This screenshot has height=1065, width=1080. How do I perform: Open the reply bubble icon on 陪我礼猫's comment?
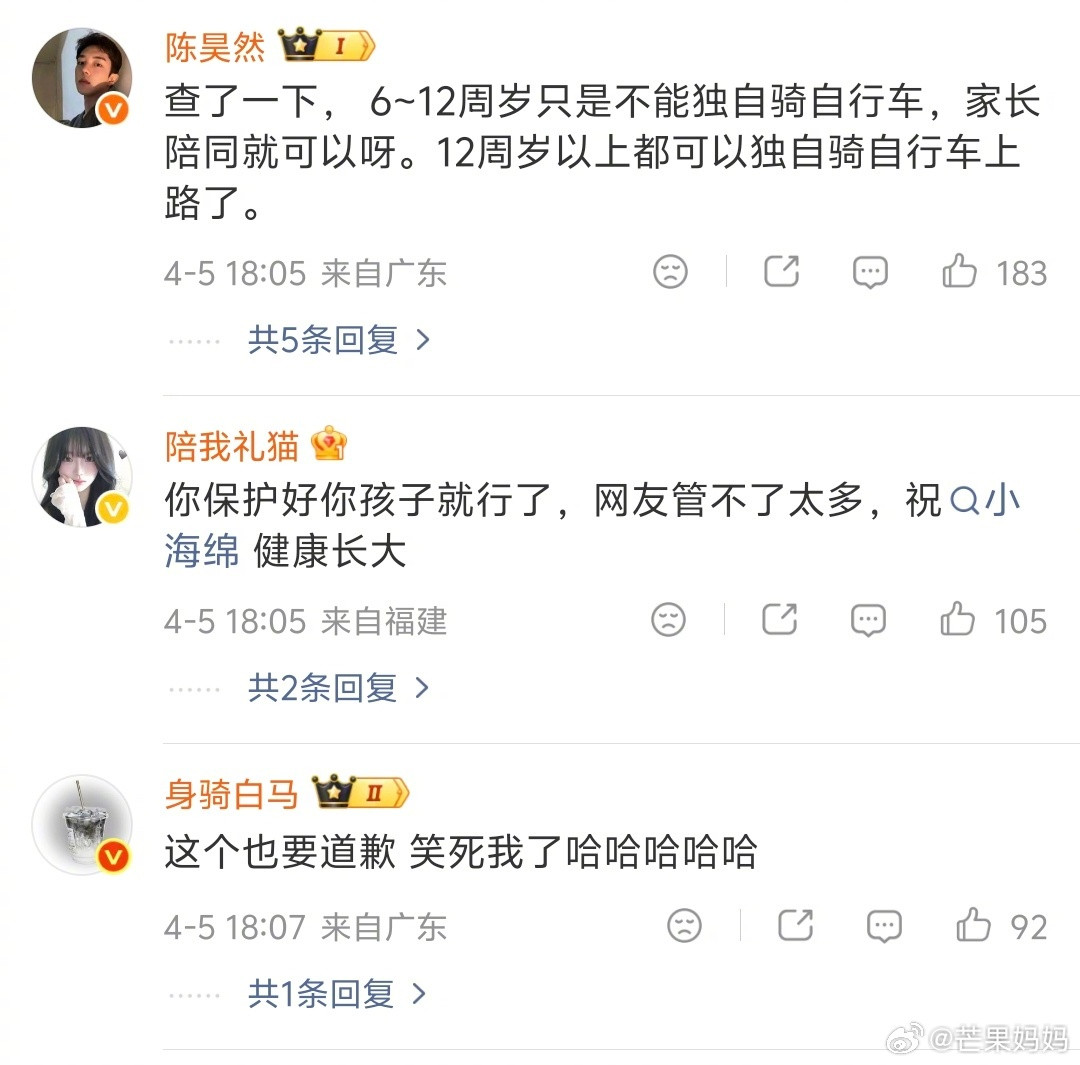[869, 620]
